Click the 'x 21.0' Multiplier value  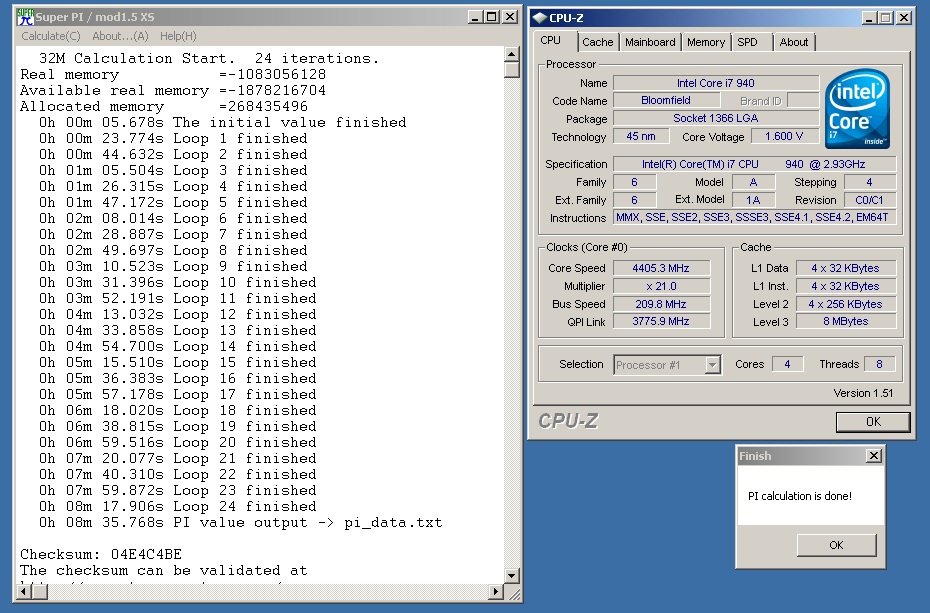pos(661,286)
